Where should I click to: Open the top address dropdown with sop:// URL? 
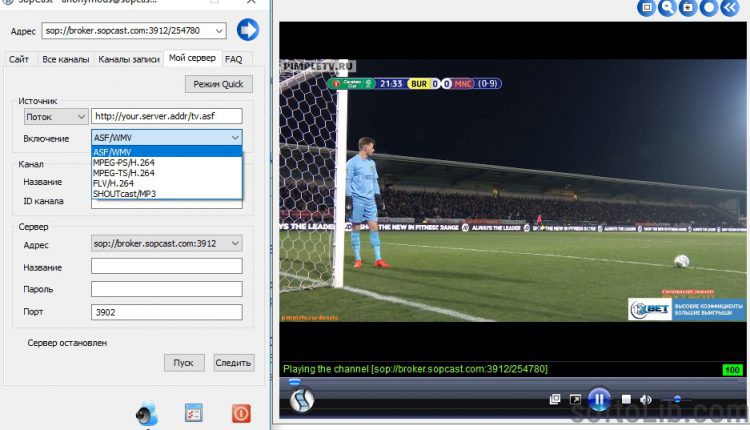(x=219, y=31)
